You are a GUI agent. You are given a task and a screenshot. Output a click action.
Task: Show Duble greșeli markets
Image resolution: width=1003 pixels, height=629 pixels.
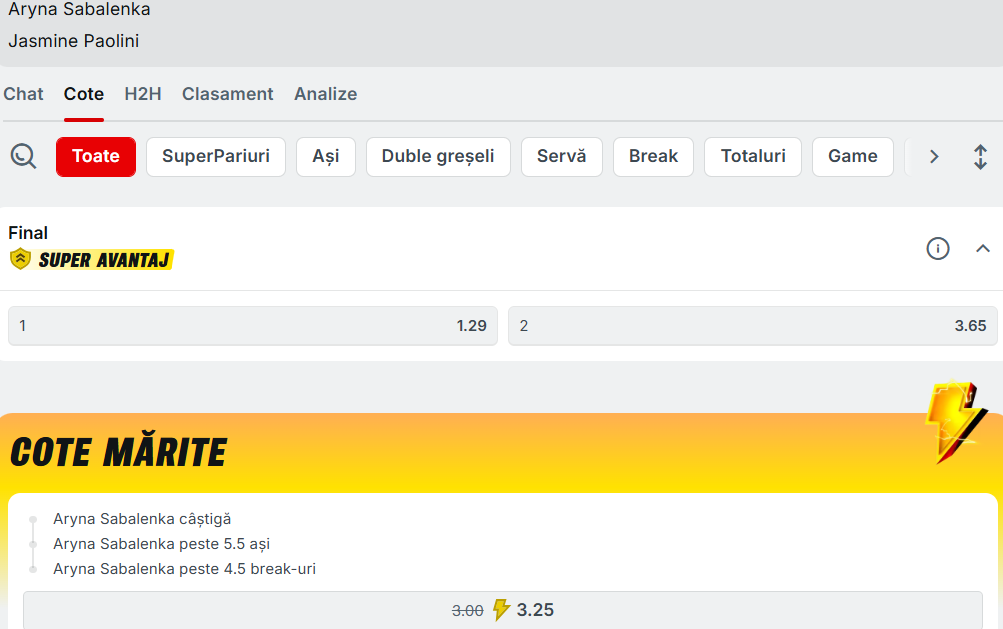coord(438,156)
